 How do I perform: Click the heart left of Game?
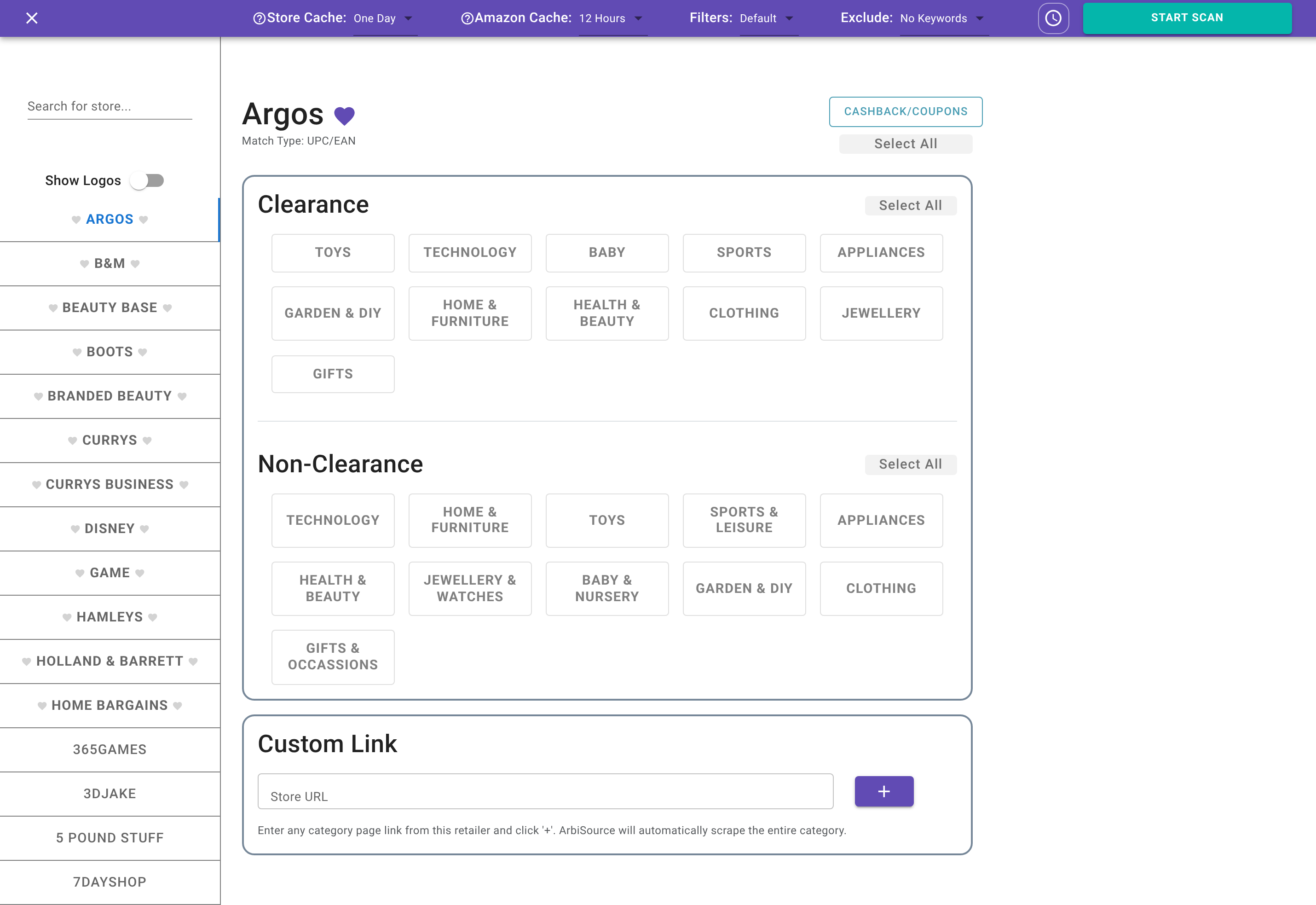click(x=80, y=573)
